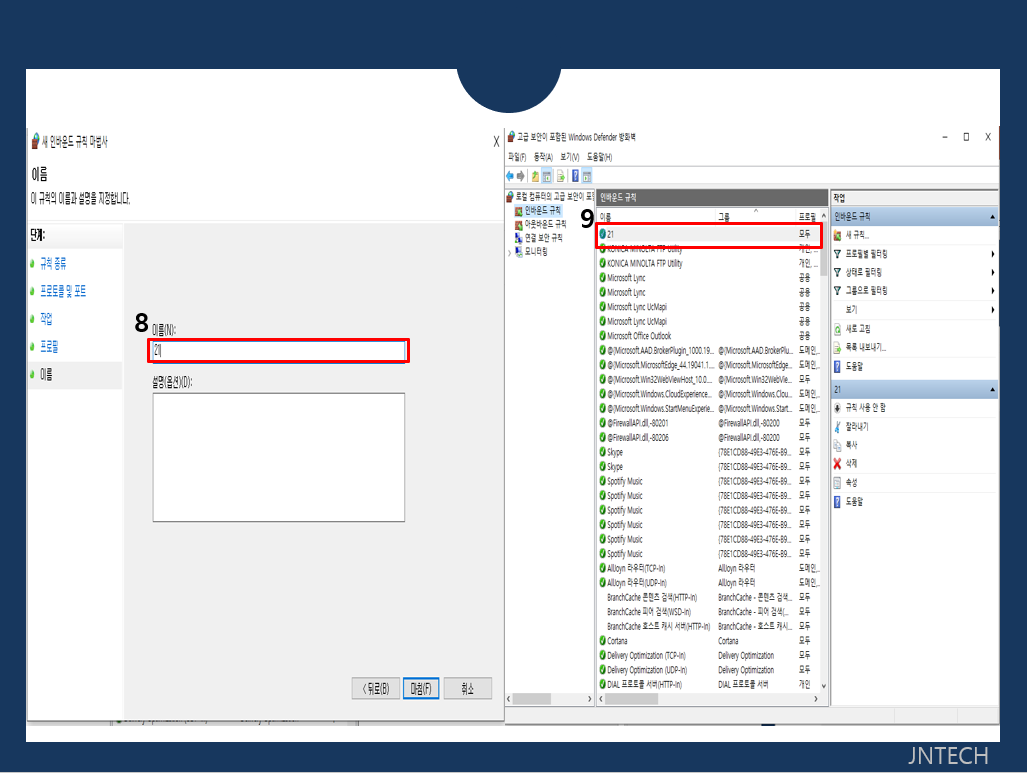The image size is (1027, 773).
Task: Click the 설명(옵션) description text area
Action: coord(278,457)
